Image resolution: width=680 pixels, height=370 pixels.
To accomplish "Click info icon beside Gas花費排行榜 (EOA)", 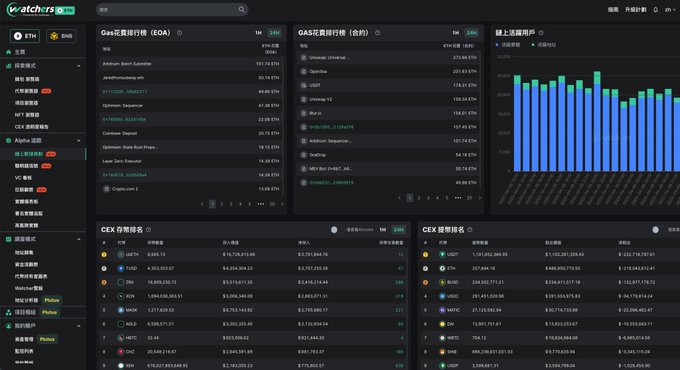I will [180, 33].
